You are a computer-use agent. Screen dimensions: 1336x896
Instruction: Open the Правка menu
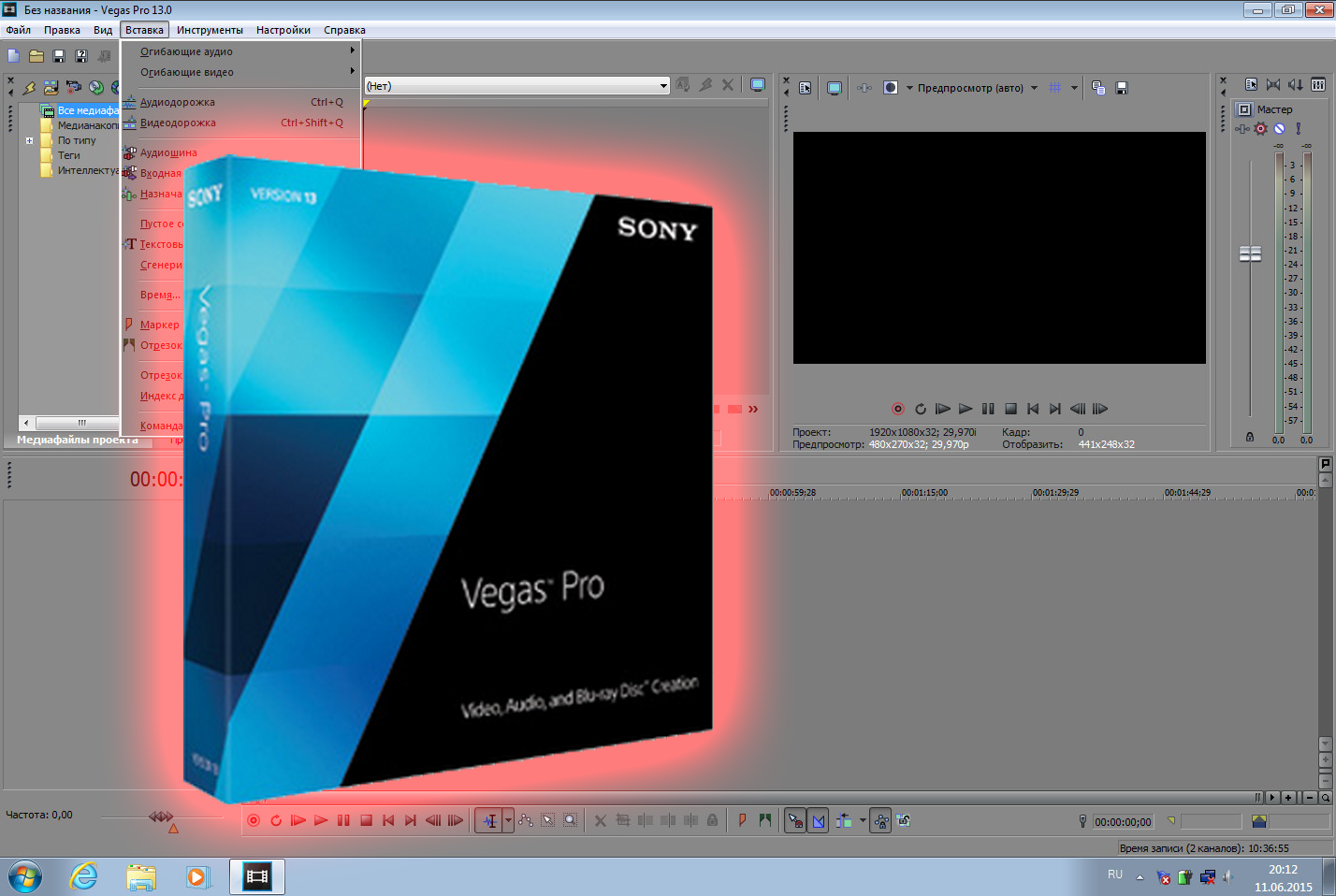[x=62, y=30]
